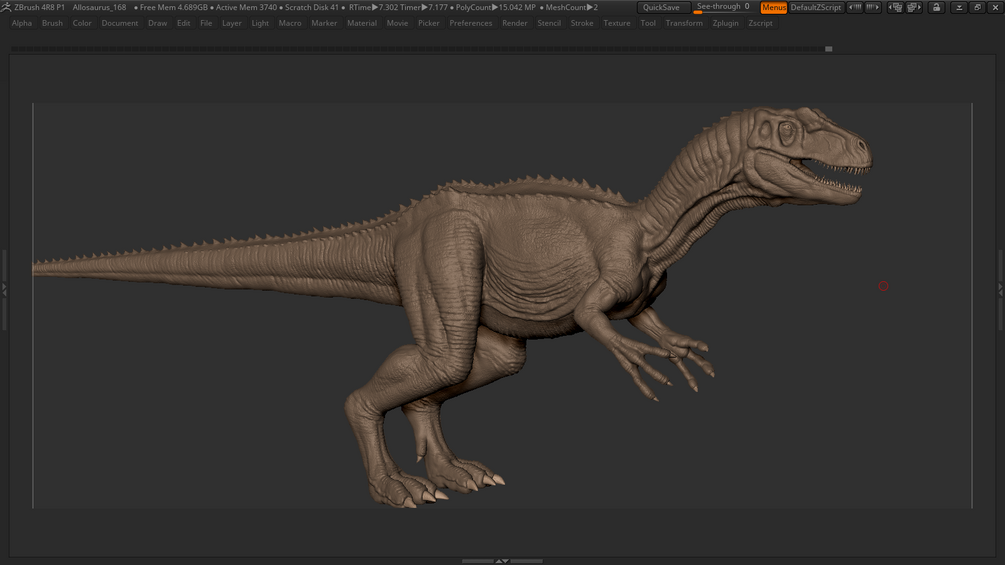Open the Brush menu
Viewport: 1005px width, 565px height.
tap(52, 23)
